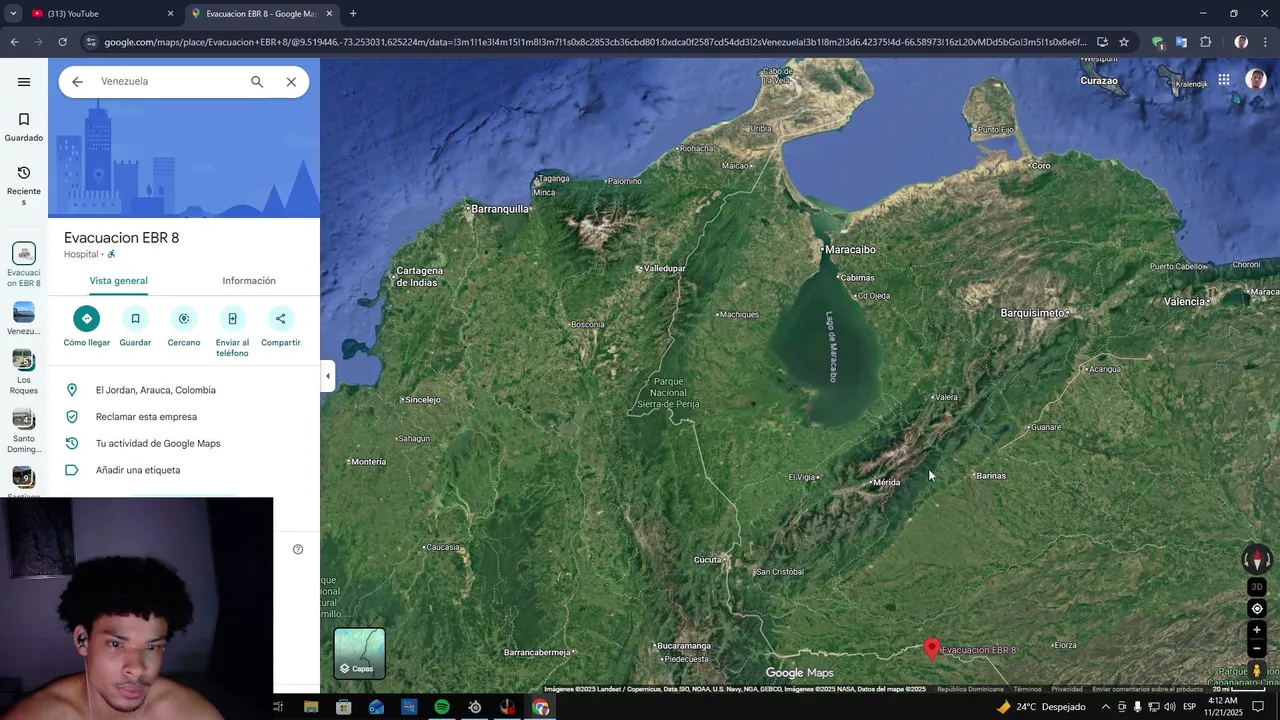Open the notifications center icon
Image resolution: width=1280 pixels, height=720 pixels.
pos(1258,707)
